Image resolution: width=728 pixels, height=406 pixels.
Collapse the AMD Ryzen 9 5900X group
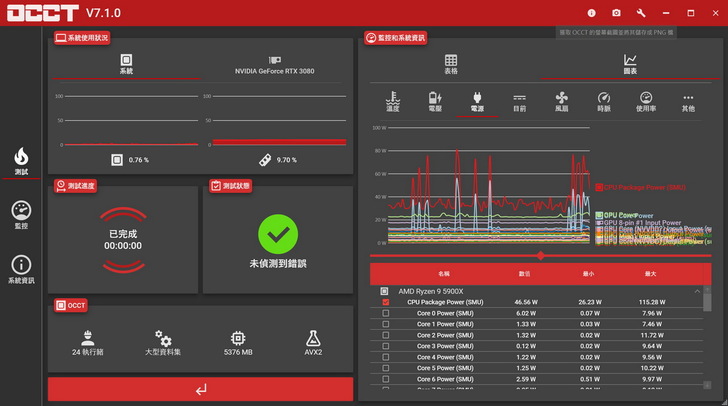click(697, 291)
